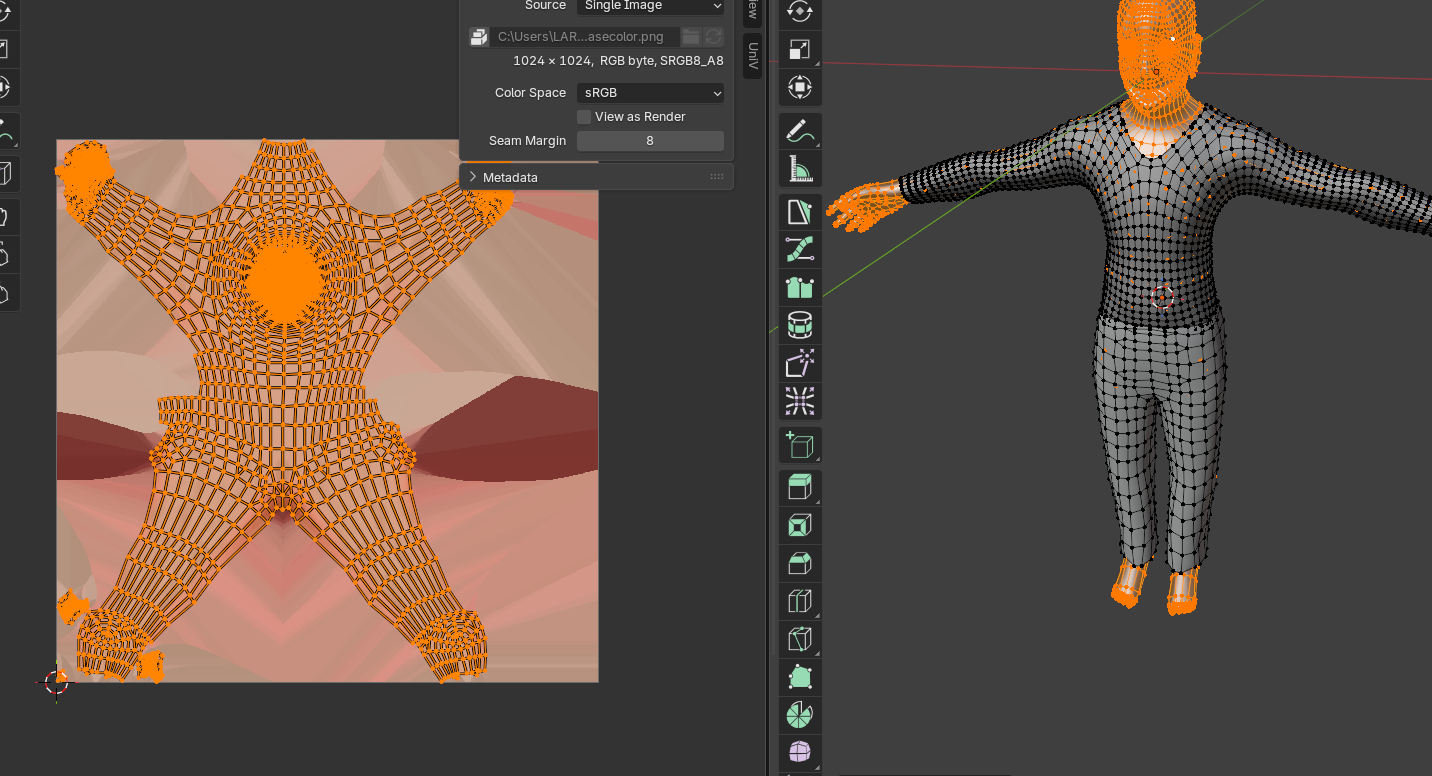This screenshot has height=776, width=1432.
Task: Select the white parallelogram tool below Measure
Action: pos(800,212)
